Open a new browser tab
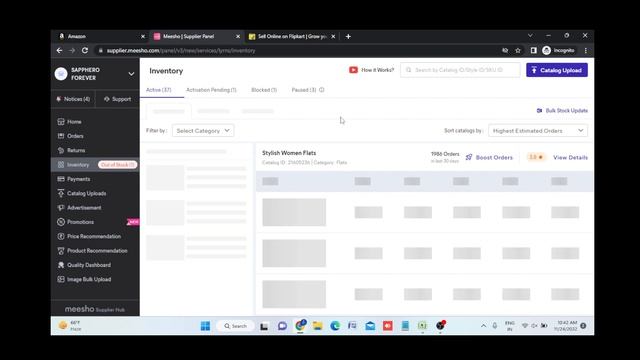640x360 pixels. tap(348, 36)
